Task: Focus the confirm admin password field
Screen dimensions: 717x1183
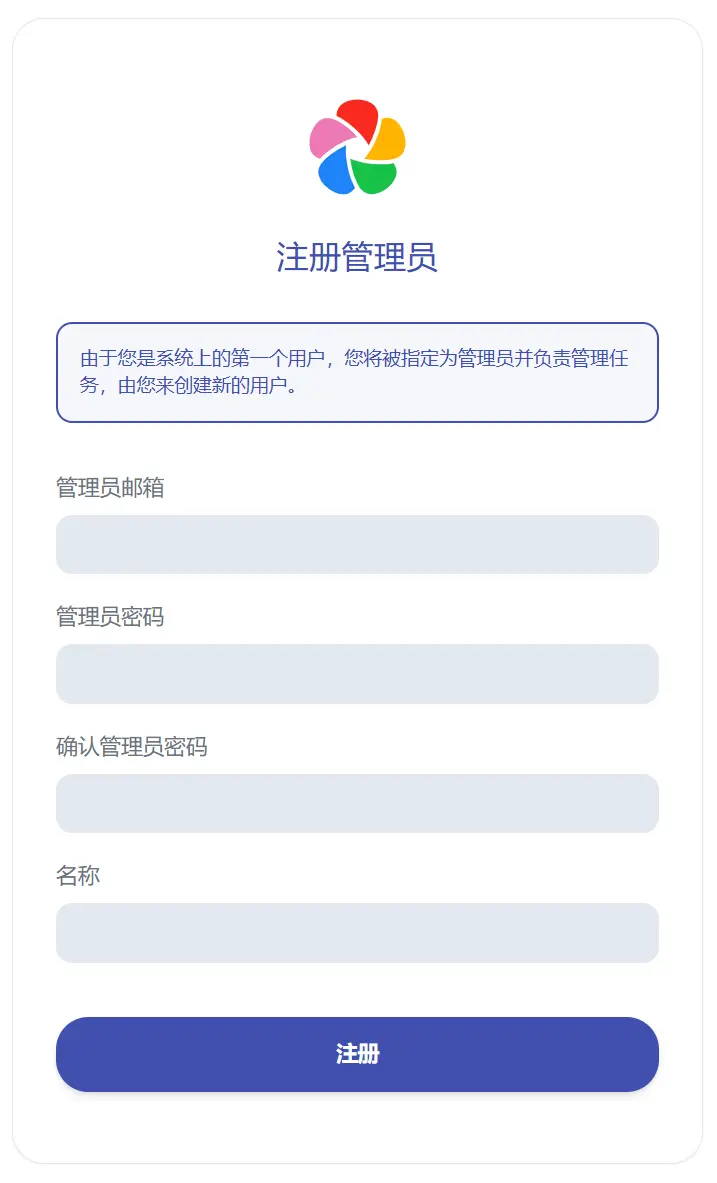Action: point(357,803)
